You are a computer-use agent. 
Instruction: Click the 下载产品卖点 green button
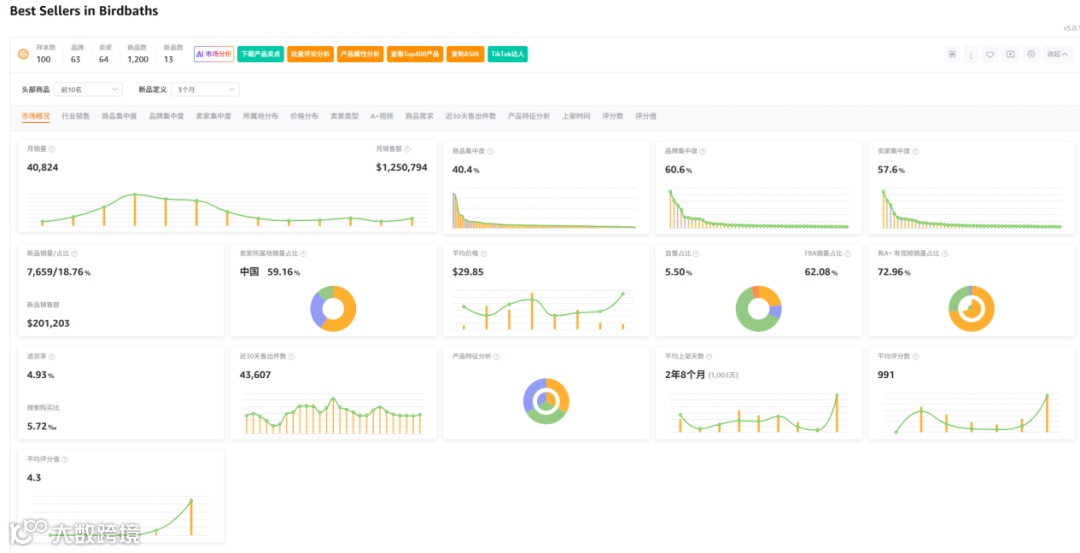click(x=260, y=54)
